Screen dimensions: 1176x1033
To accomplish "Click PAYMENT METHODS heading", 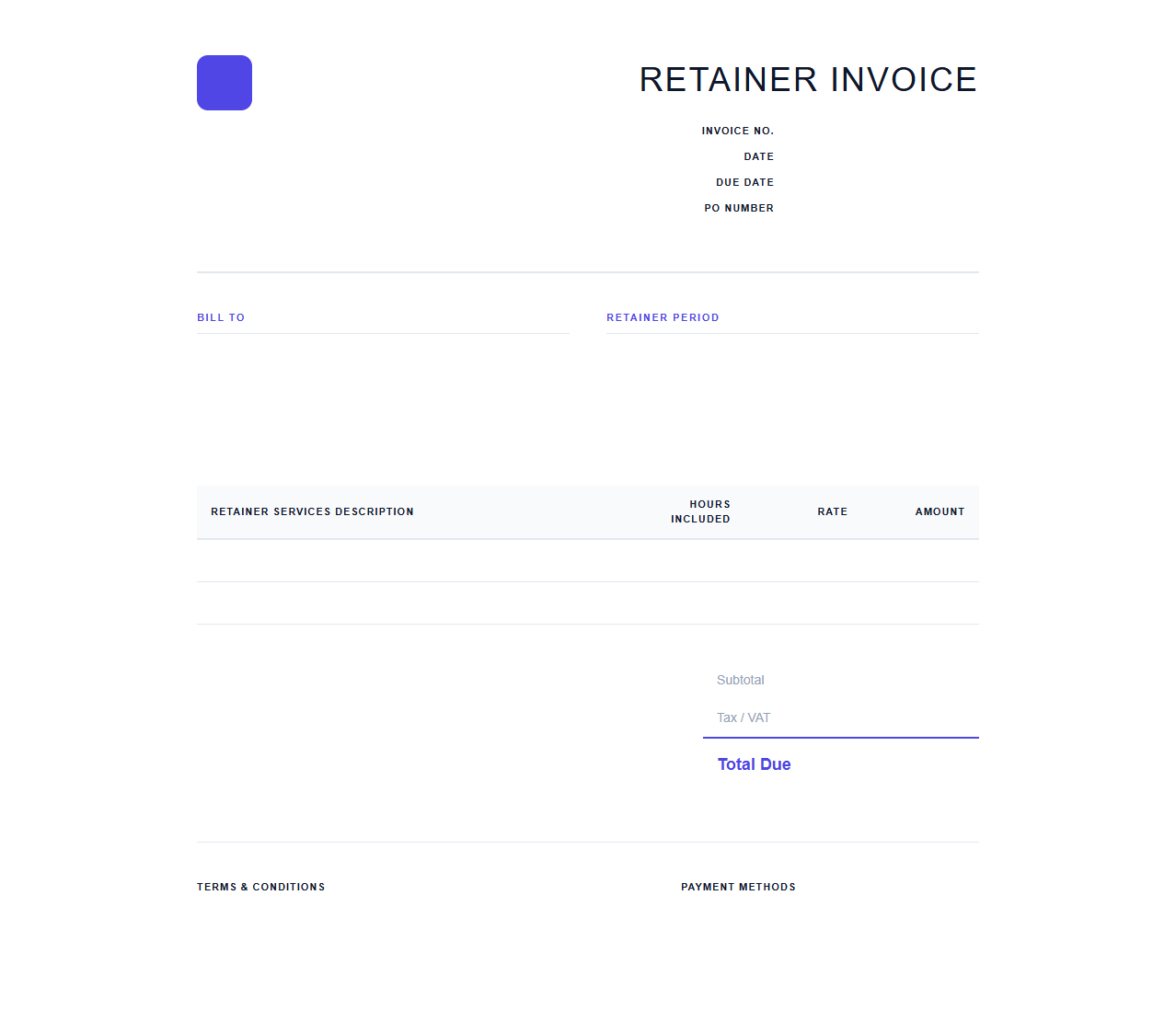I will click(738, 887).
